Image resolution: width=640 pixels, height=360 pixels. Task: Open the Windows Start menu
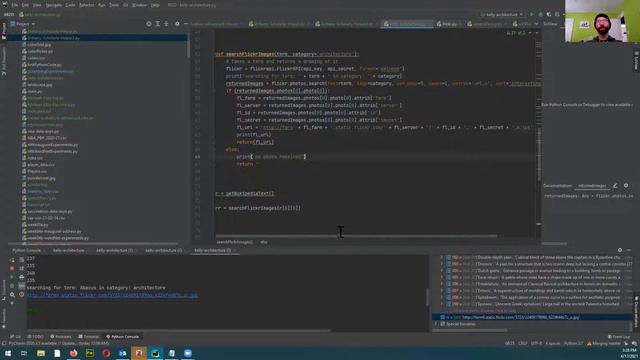point(8,353)
